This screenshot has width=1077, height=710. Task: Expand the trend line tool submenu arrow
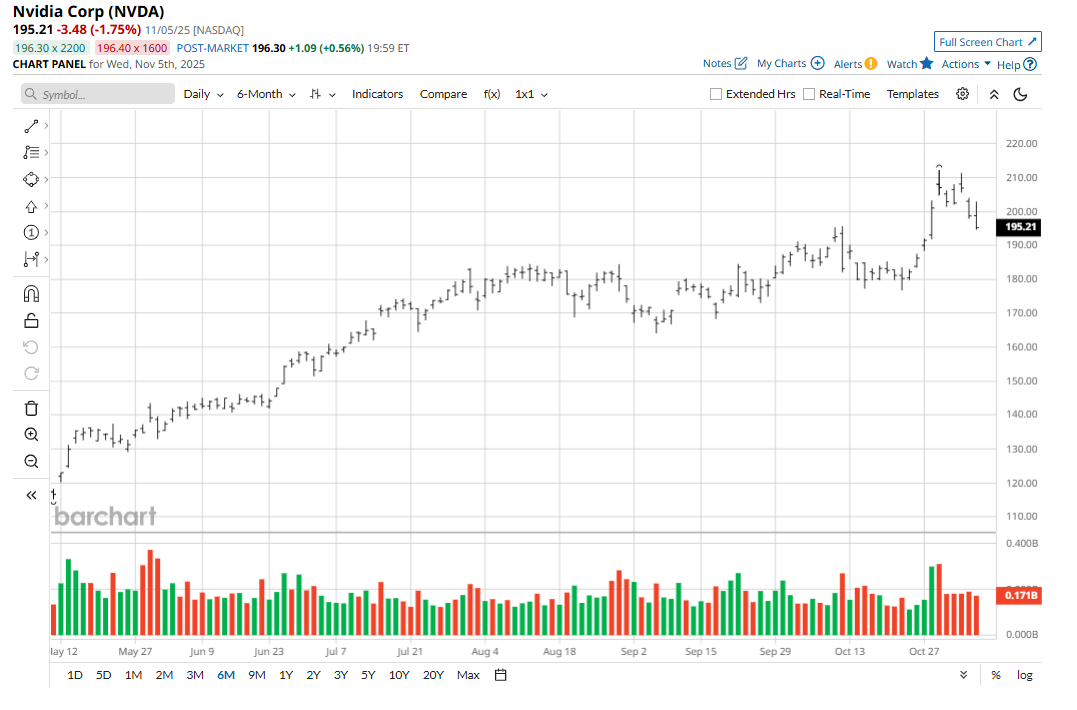click(x=46, y=126)
